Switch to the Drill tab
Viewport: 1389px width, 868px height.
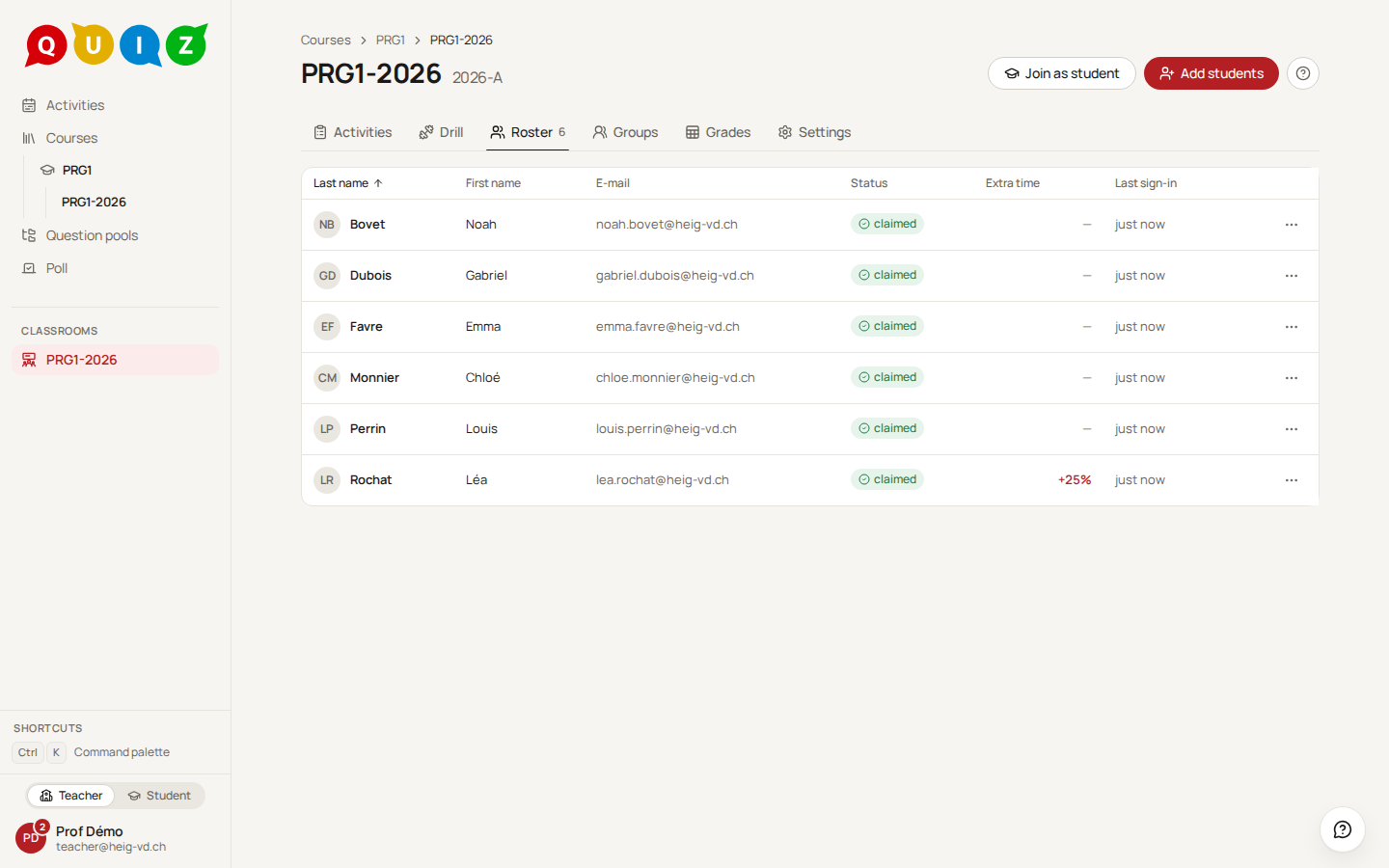[441, 132]
